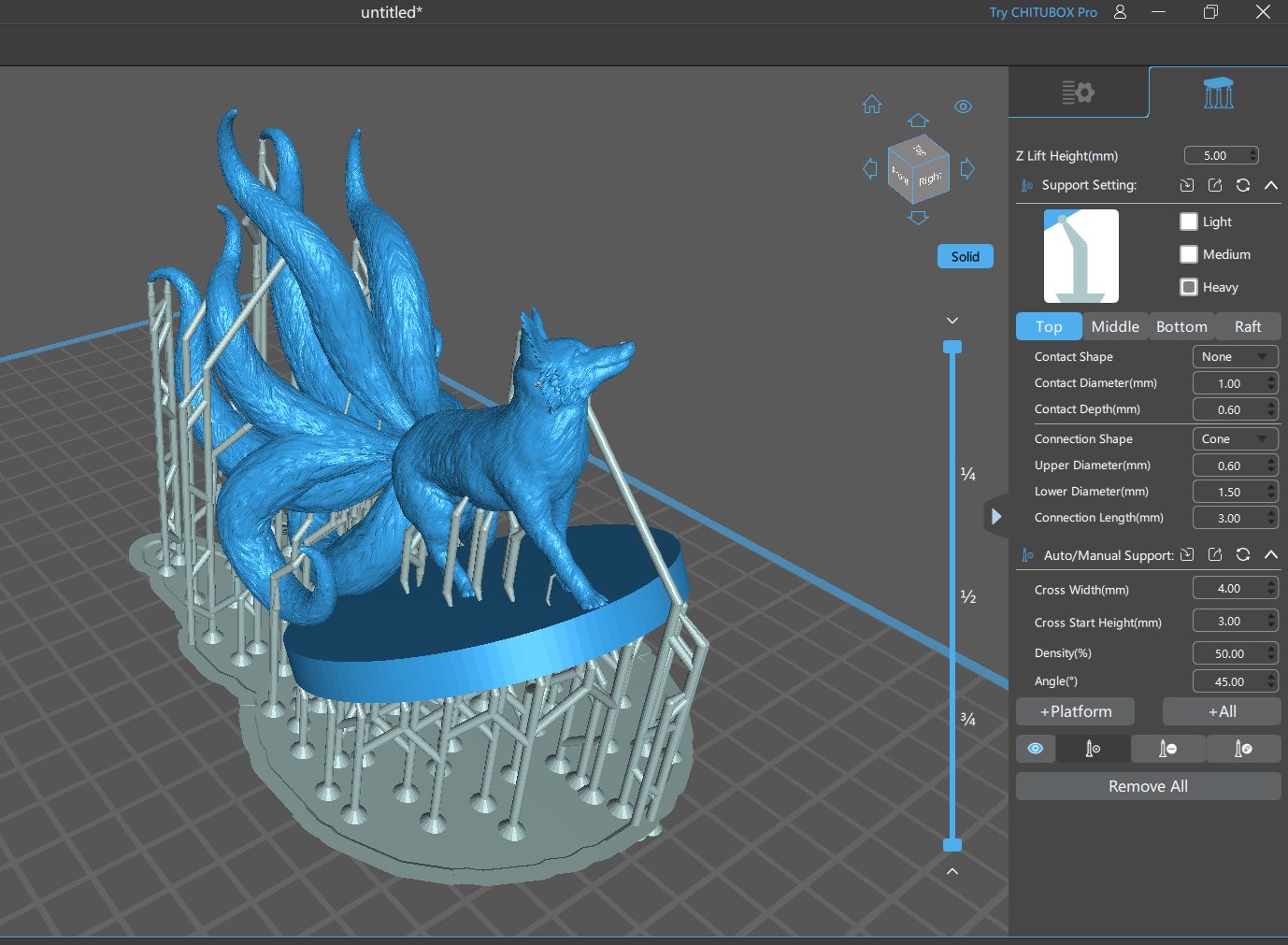Select the add support tool icon
This screenshot has width=1288, height=945.
coord(1093,749)
